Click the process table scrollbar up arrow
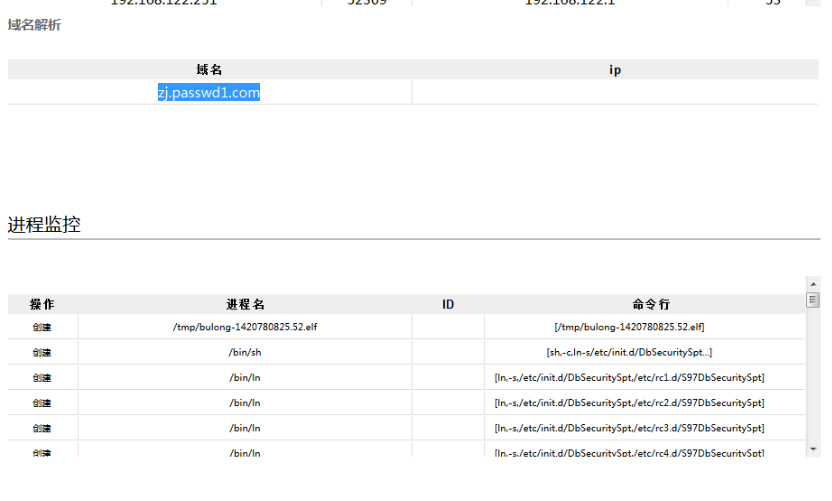This screenshot has height=501, width=832. 813,284
